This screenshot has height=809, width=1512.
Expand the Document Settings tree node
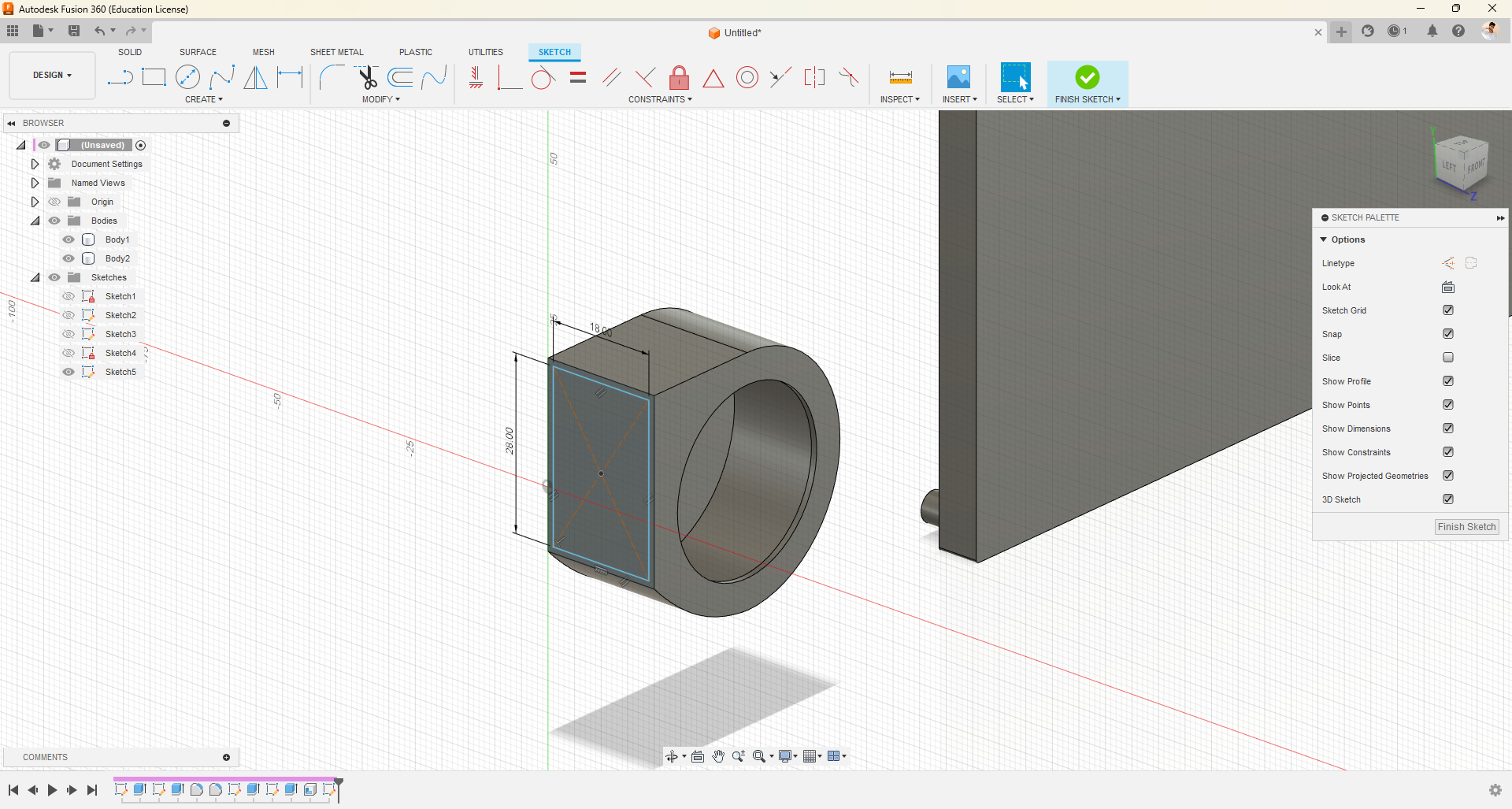point(35,164)
